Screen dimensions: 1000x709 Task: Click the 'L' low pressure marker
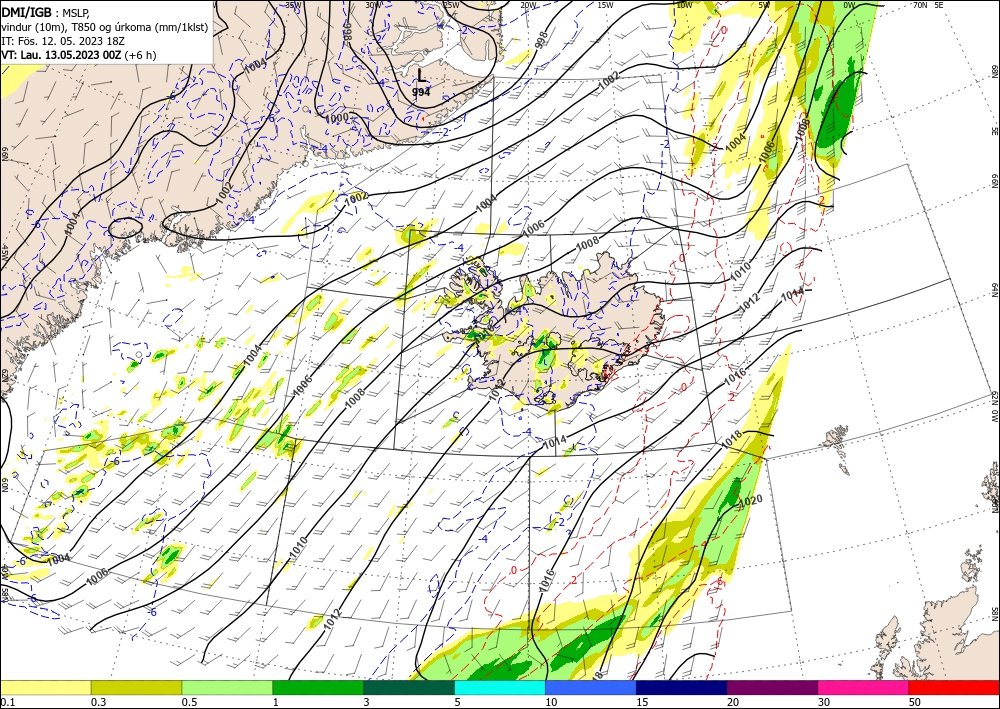pos(421,75)
